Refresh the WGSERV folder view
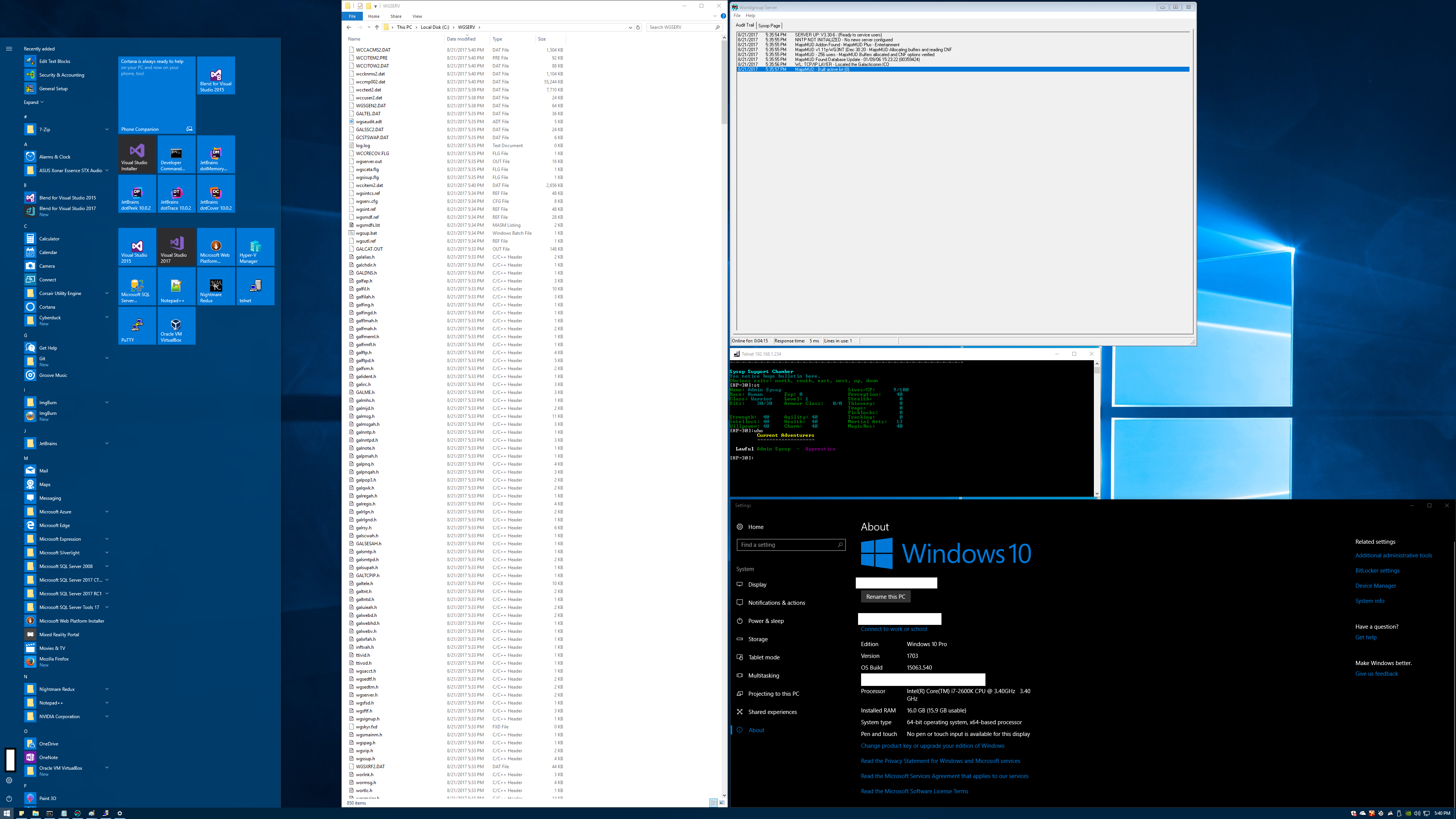This screenshot has height=819, width=1456. pos(638,27)
